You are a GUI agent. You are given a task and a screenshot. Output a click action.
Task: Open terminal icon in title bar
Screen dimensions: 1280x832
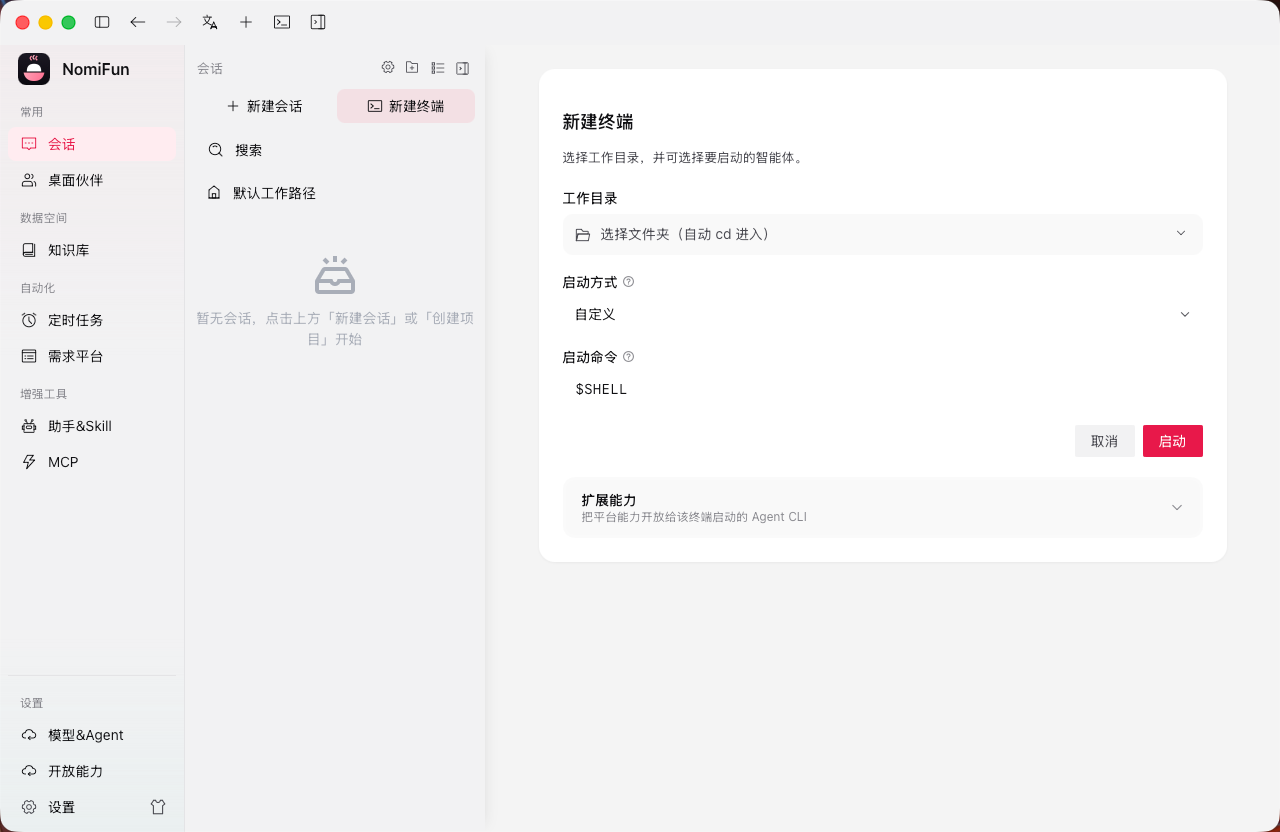[282, 22]
